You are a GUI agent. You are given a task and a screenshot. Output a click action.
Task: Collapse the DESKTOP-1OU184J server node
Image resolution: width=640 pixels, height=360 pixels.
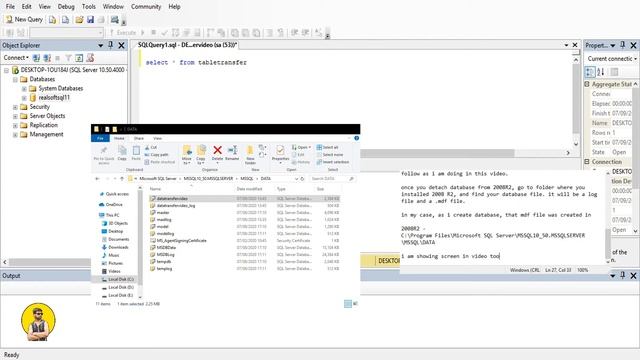6,70
